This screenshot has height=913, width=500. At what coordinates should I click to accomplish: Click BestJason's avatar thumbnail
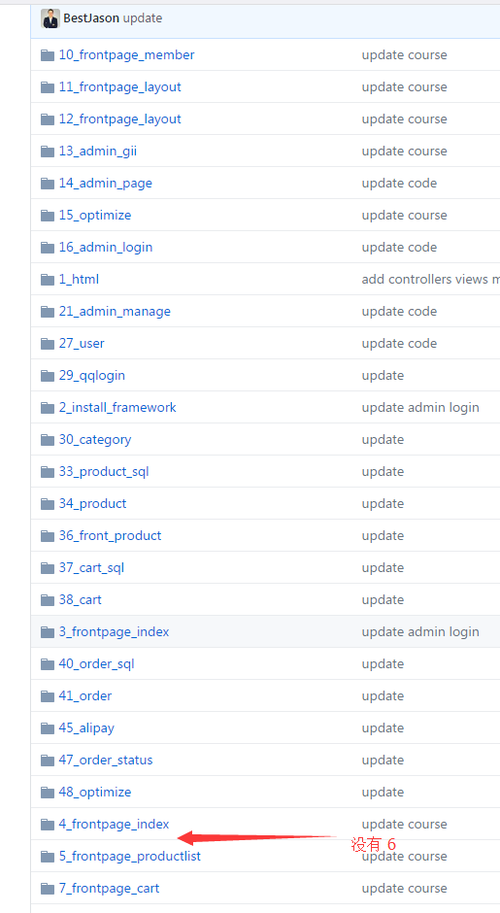pos(51,19)
